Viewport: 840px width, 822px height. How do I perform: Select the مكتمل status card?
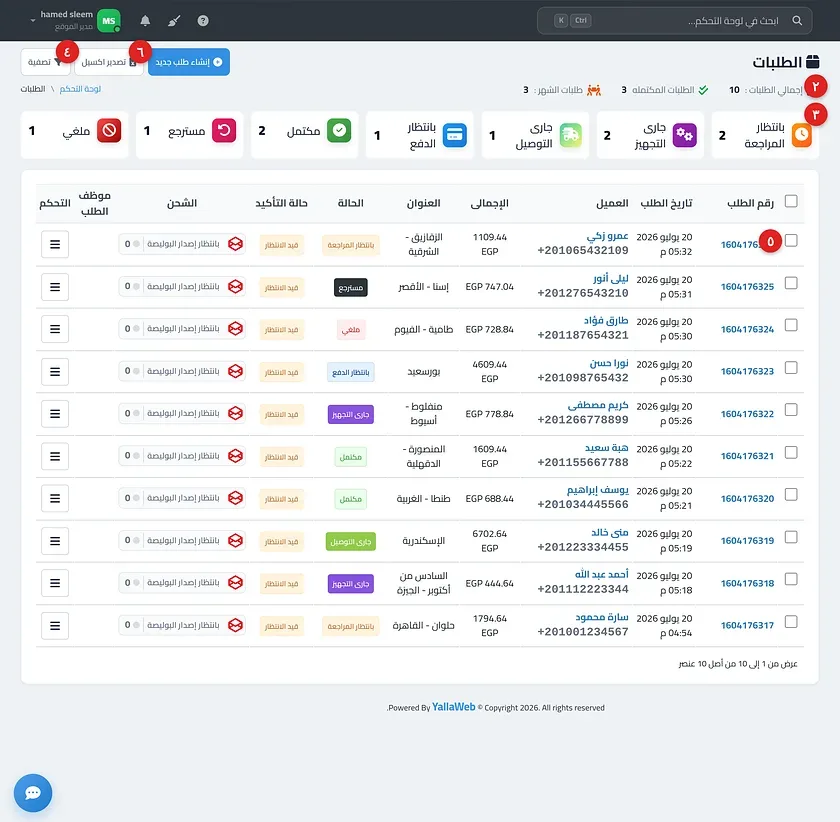[x=305, y=135]
